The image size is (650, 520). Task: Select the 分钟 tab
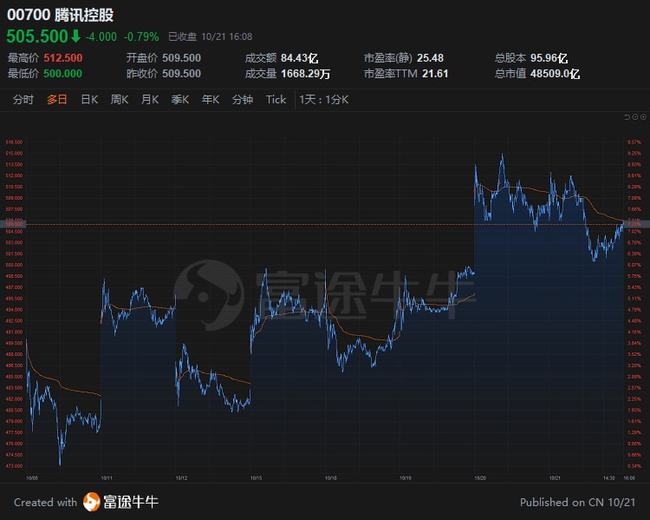[243, 100]
